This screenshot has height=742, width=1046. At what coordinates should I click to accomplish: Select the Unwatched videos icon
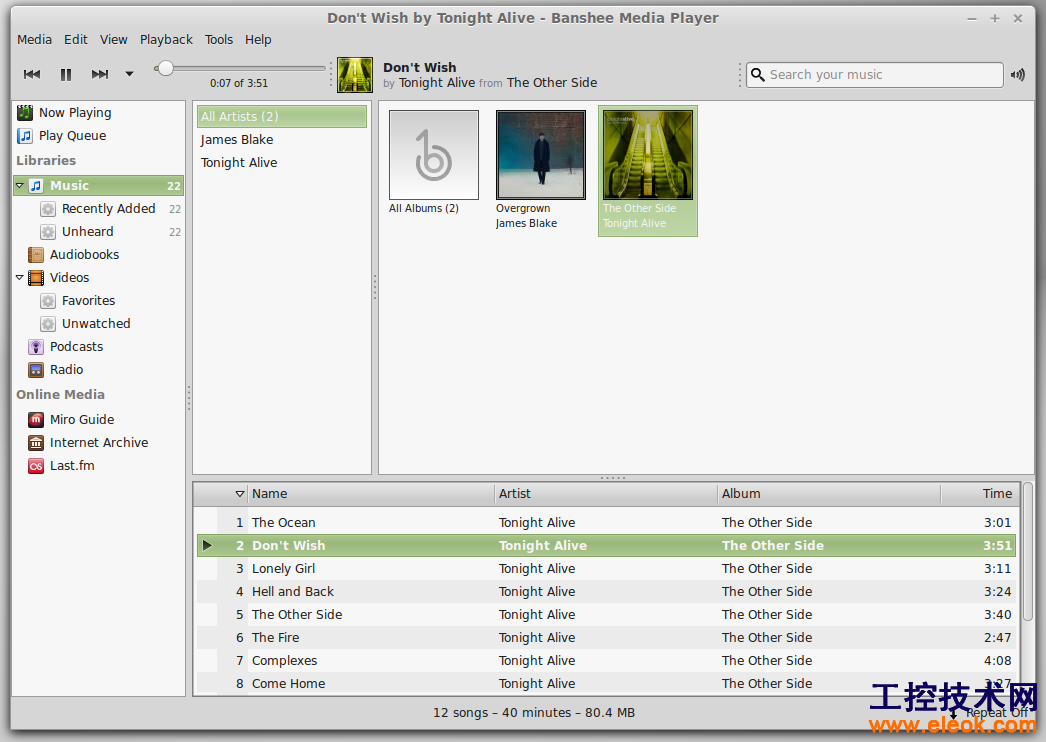48,324
